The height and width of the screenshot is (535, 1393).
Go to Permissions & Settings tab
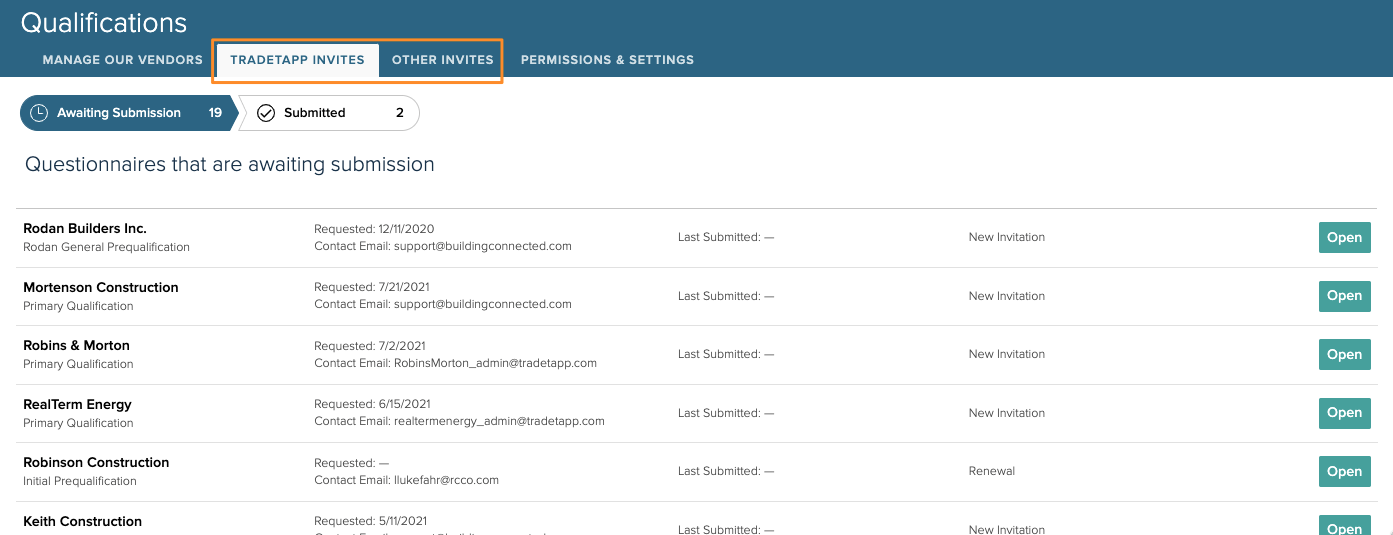(x=607, y=60)
